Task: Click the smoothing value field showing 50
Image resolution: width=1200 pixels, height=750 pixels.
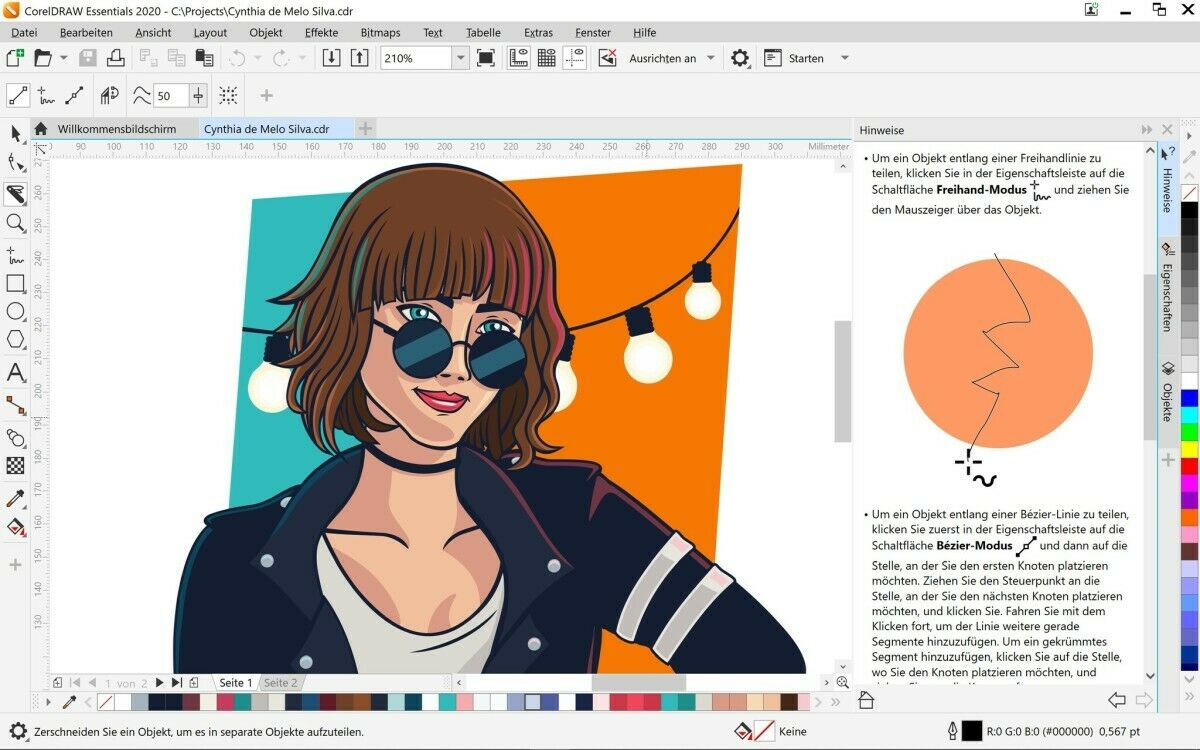Action: point(170,96)
